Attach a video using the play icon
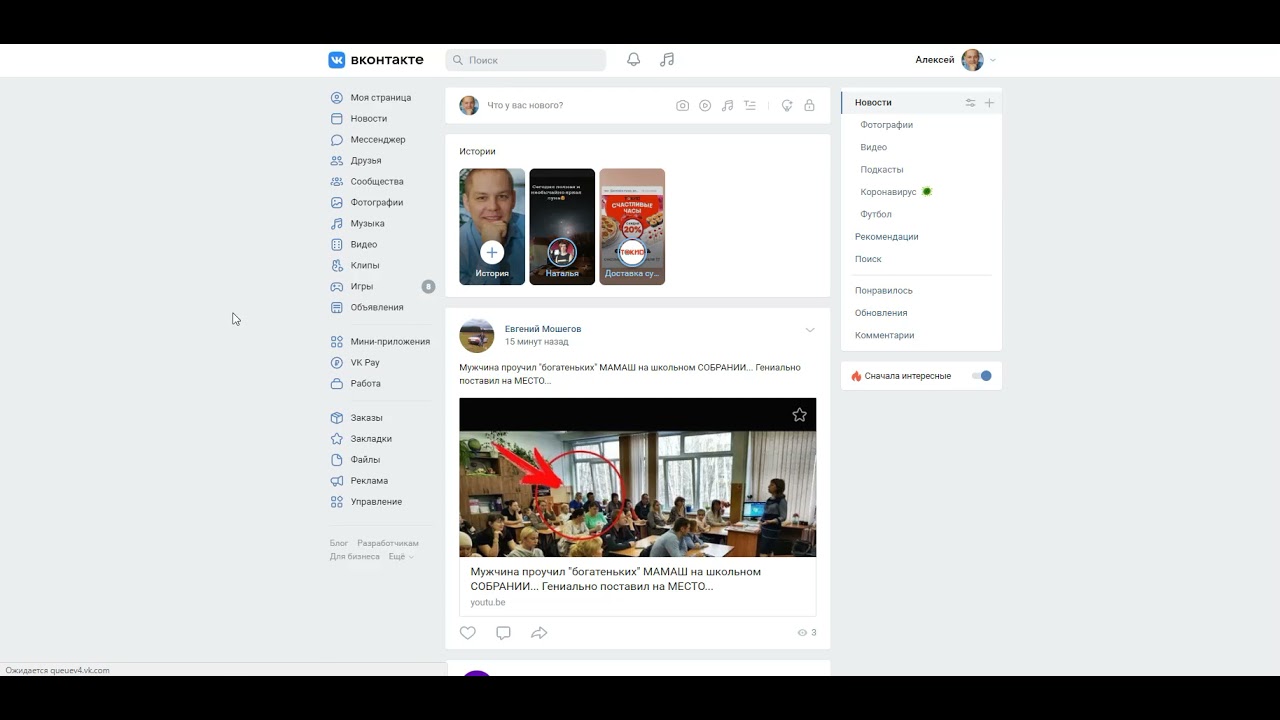Viewport: 1280px width, 720px height. 705,105
